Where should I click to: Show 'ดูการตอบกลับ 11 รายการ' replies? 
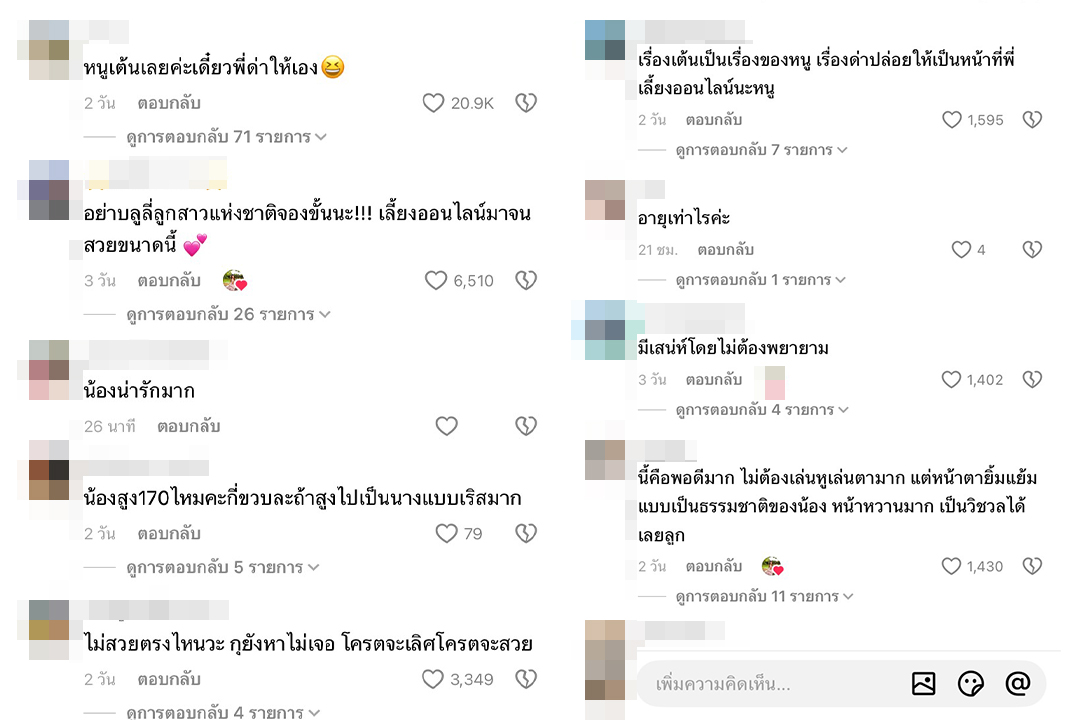(x=764, y=596)
